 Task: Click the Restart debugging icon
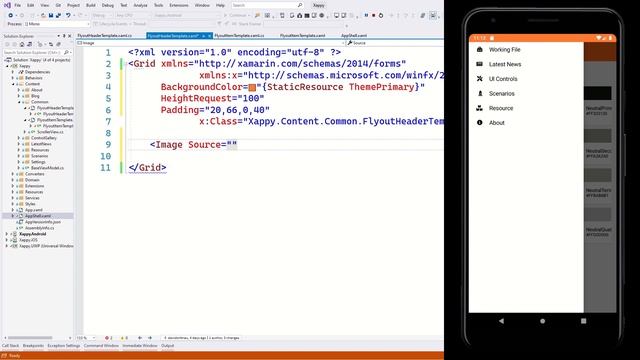381,16
